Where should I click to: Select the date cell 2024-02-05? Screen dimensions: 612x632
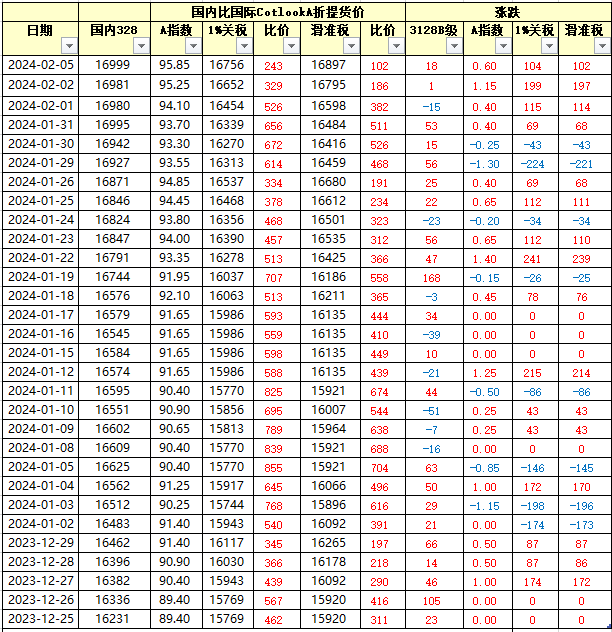pyautogui.click(x=40, y=65)
